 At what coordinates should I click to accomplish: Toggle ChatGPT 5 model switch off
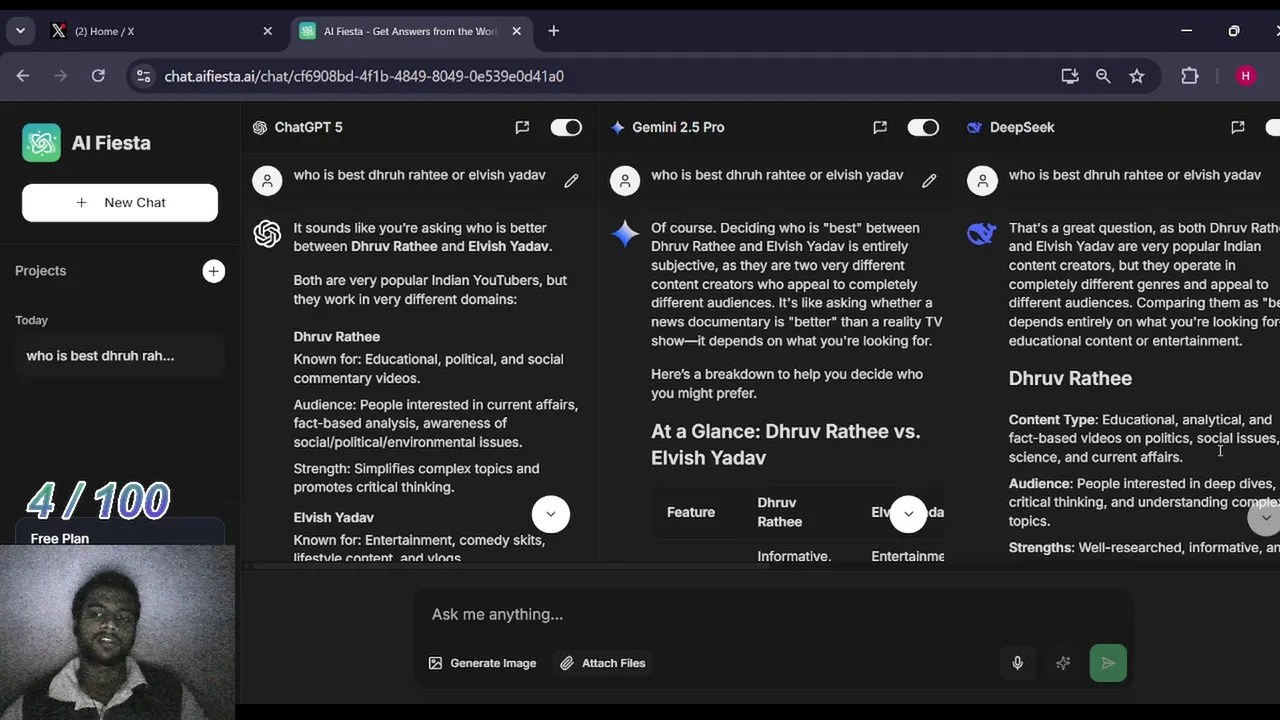(x=566, y=127)
